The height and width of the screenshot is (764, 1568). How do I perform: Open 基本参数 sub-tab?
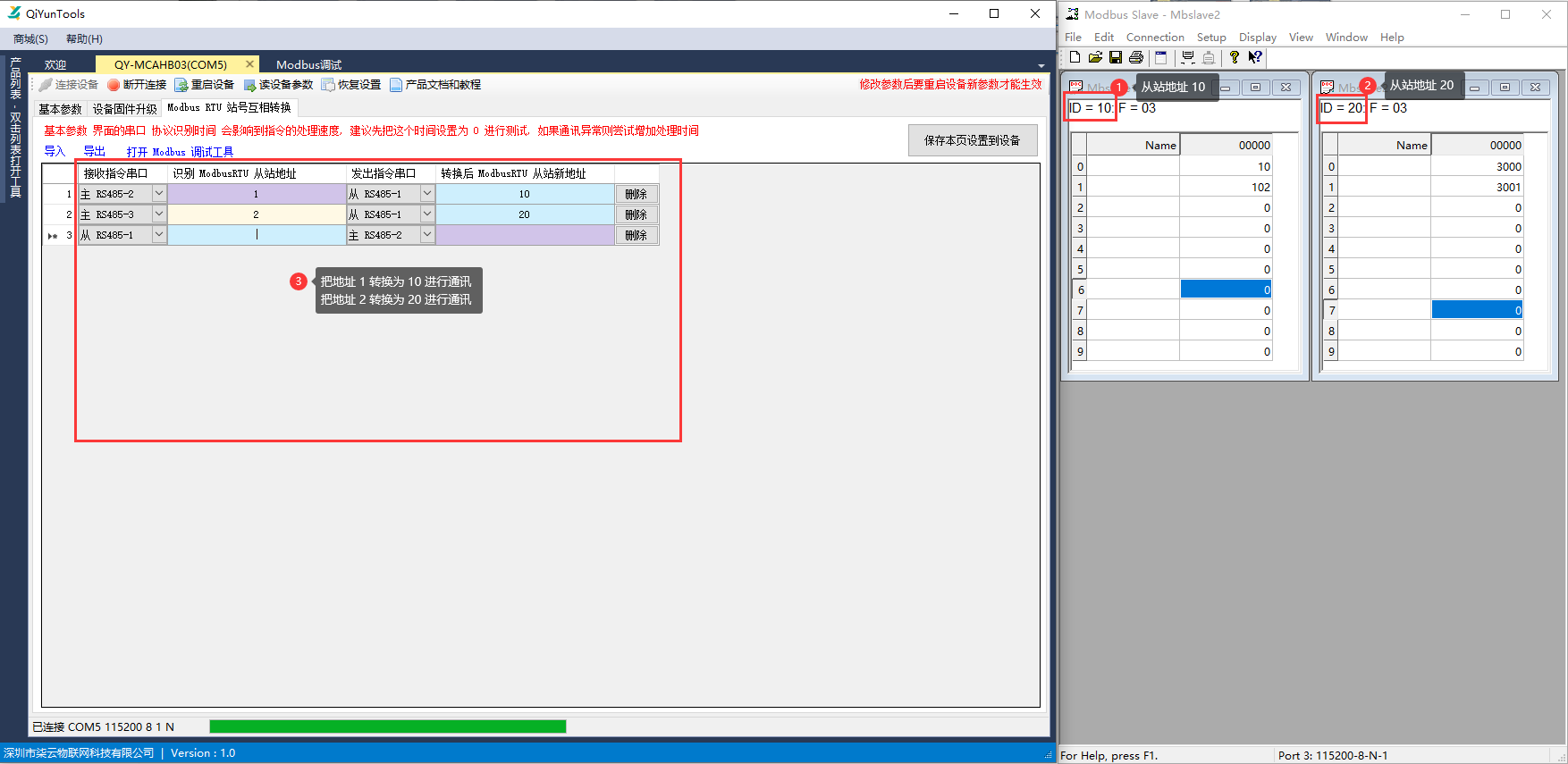click(60, 109)
